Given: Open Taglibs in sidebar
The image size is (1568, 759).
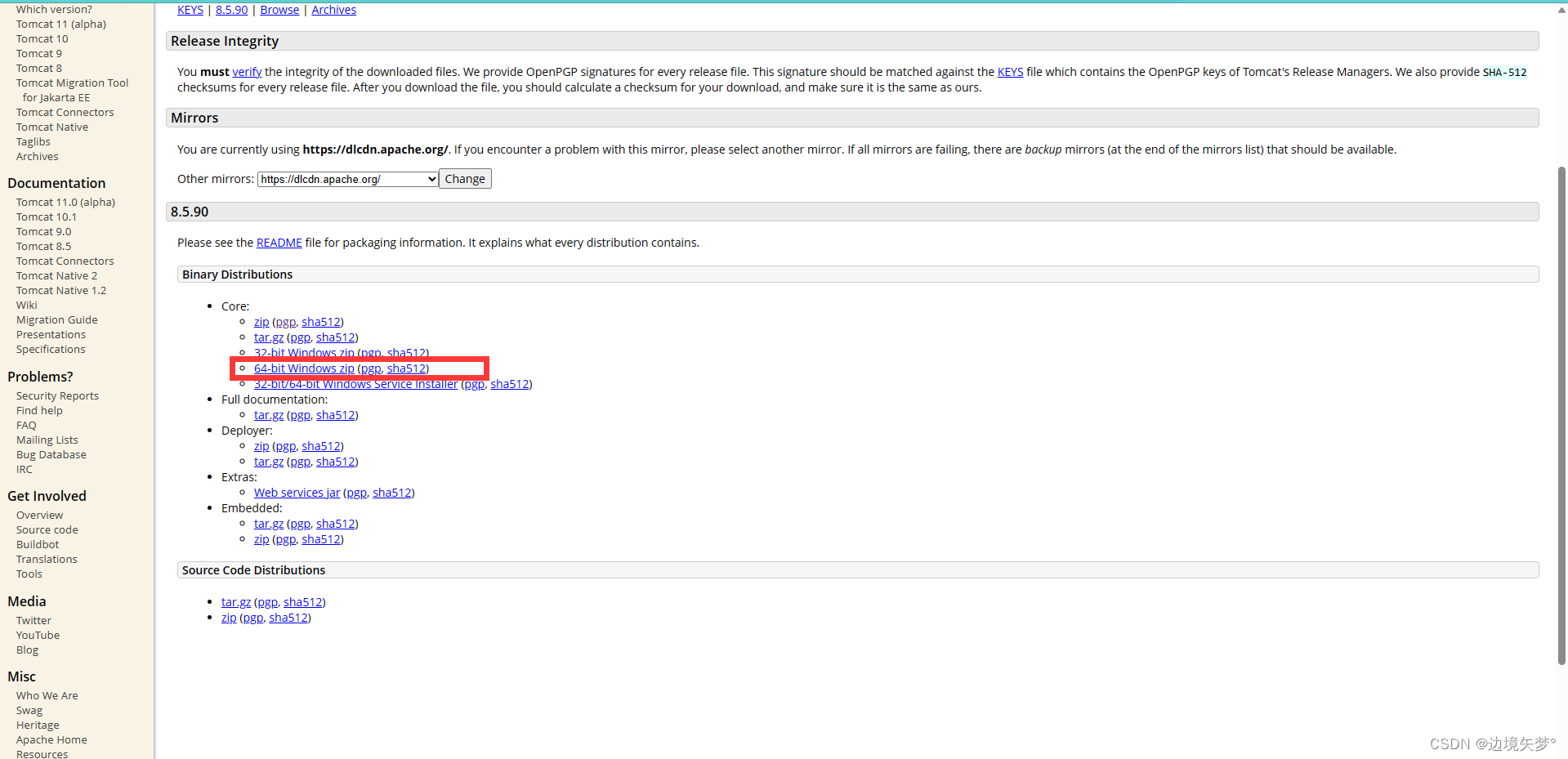Looking at the screenshot, I should tap(34, 142).
